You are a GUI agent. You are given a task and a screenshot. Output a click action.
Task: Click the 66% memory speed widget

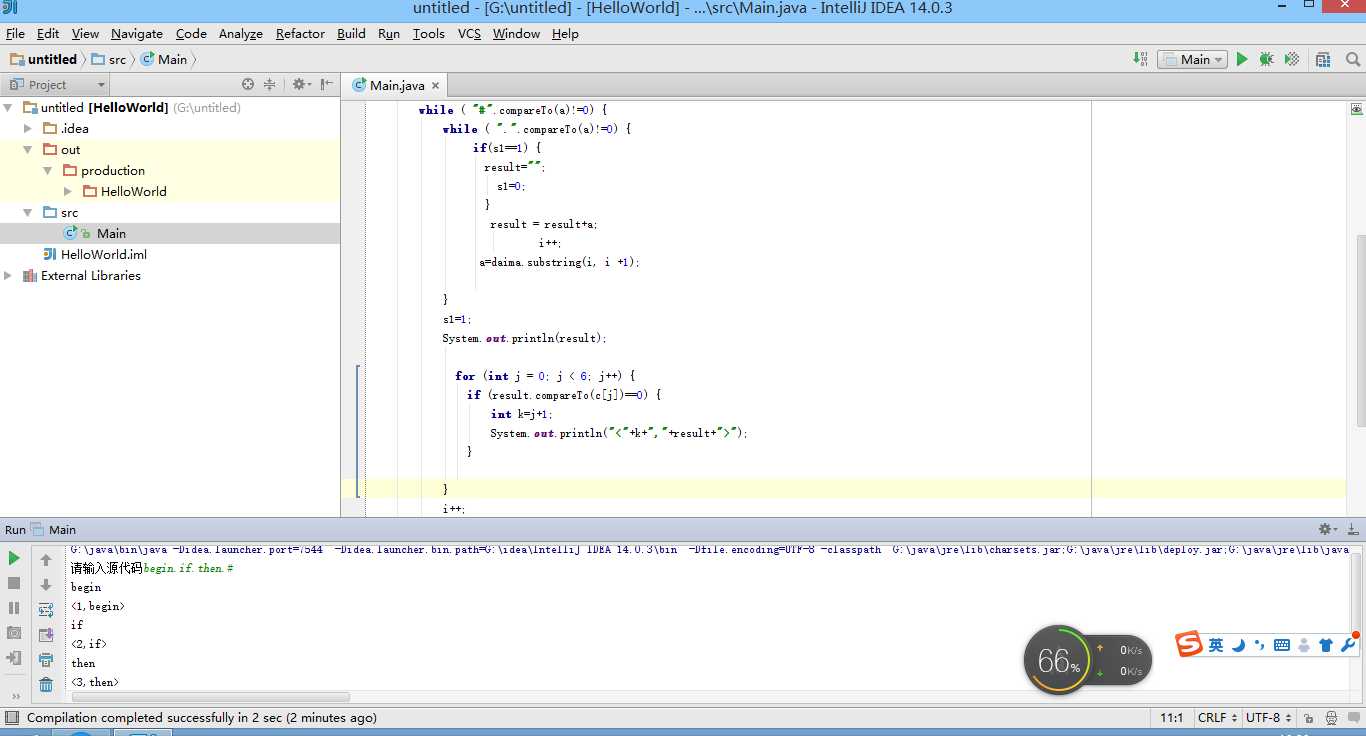(1087, 660)
